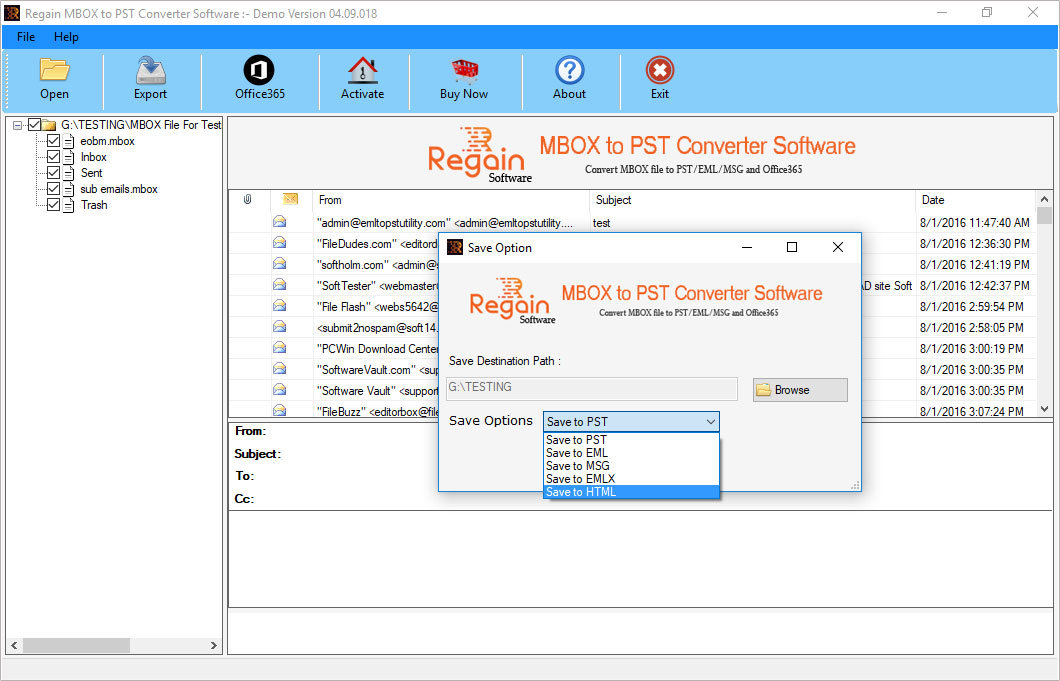Click the folder tree scroll-left arrow
This screenshot has height=681, width=1060.
(x=14, y=645)
